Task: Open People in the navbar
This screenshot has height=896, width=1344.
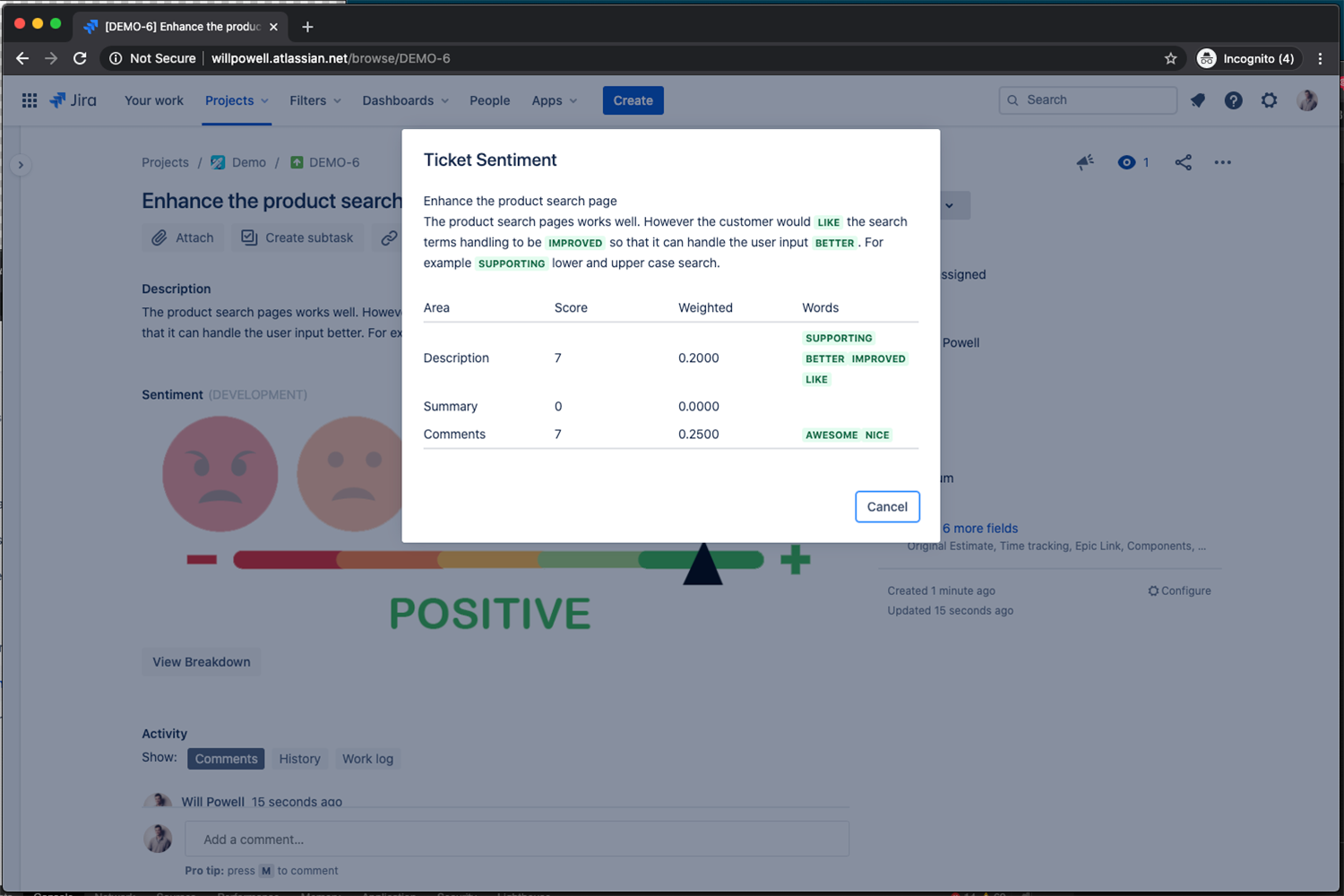Action: click(490, 100)
